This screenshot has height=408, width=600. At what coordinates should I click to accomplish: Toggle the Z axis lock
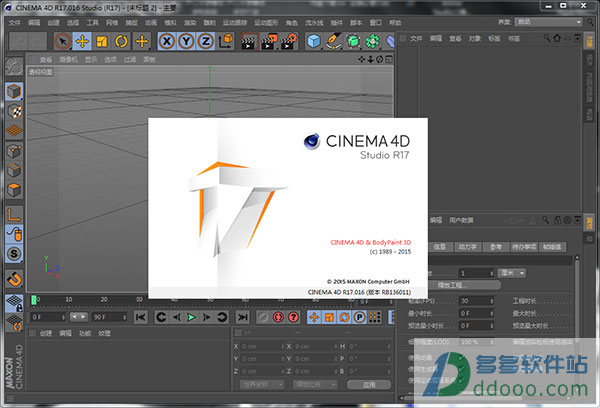[205, 41]
